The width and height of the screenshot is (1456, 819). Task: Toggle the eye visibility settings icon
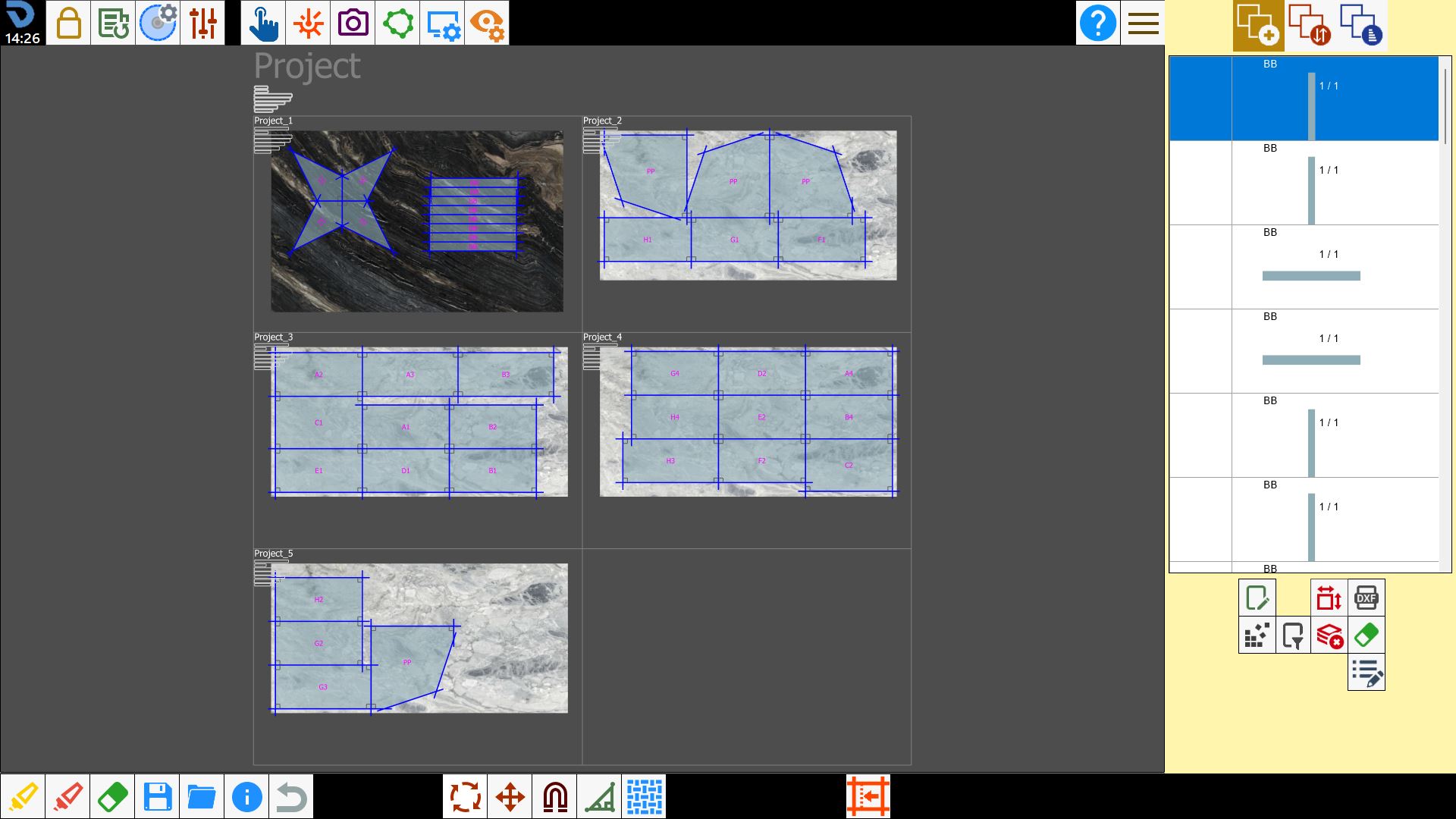(x=487, y=23)
